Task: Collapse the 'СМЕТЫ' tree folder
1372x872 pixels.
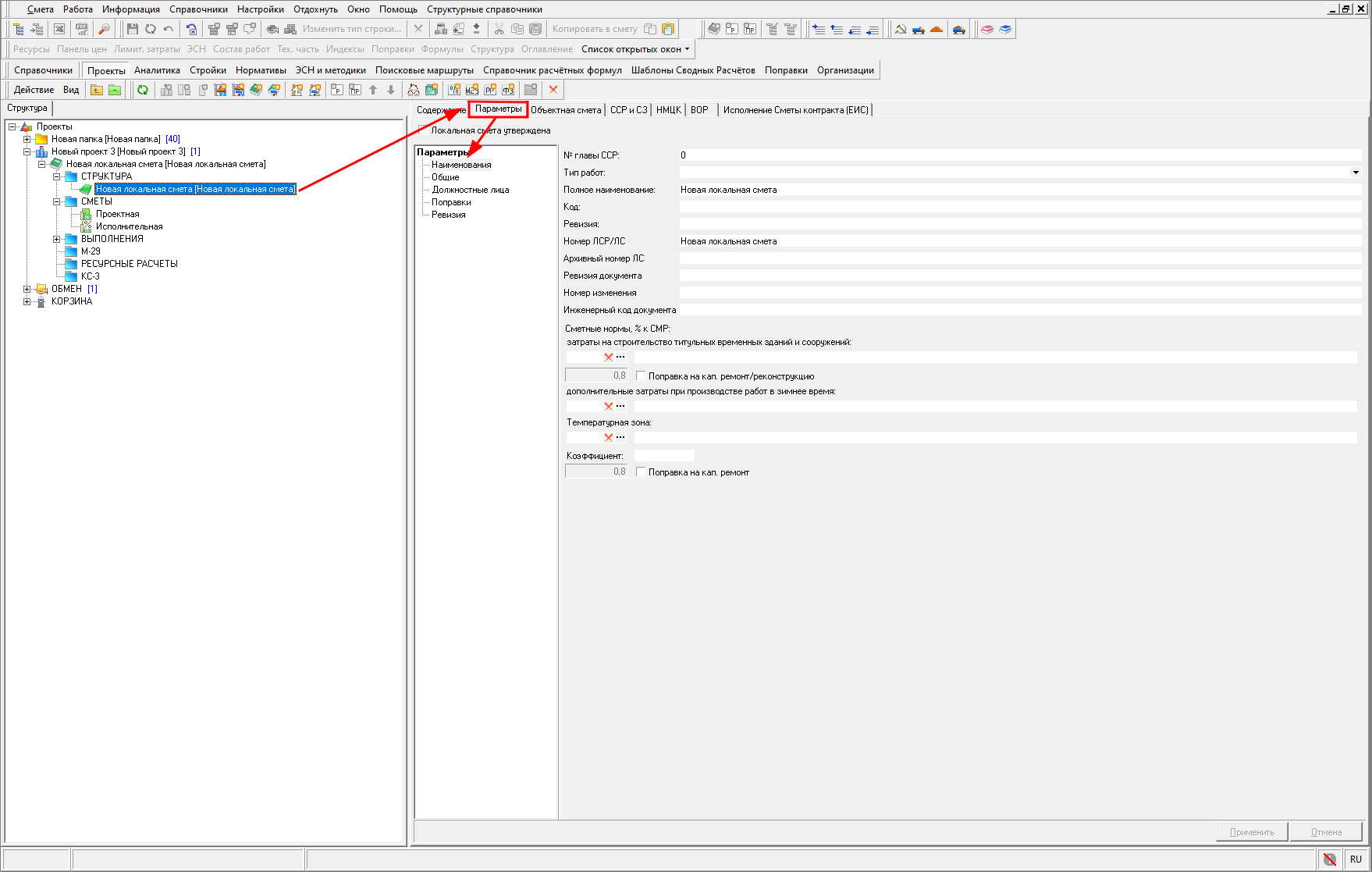Action: (57, 201)
